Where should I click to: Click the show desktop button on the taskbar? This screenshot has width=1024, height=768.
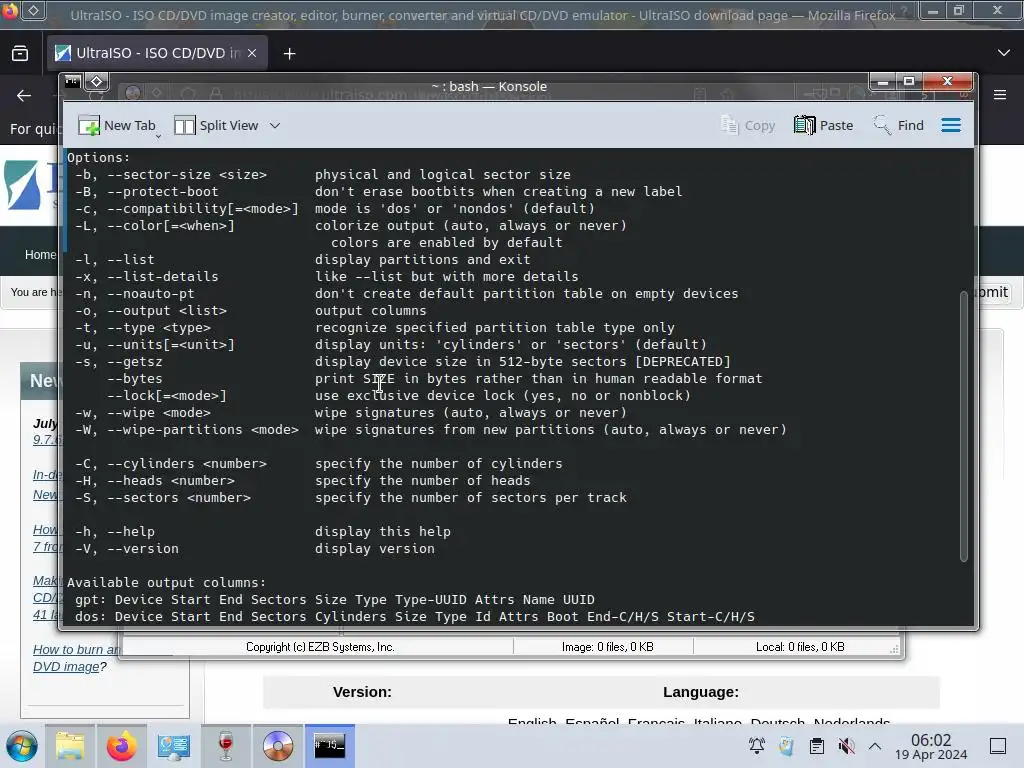click(998, 746)
